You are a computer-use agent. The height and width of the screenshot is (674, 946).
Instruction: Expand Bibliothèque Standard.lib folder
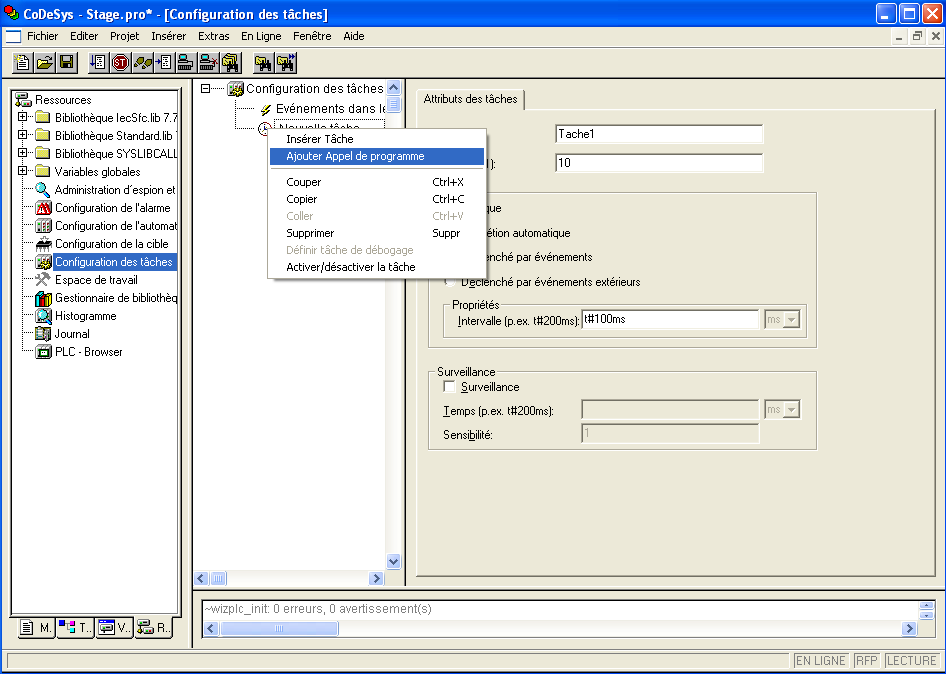tap(22, 135)
